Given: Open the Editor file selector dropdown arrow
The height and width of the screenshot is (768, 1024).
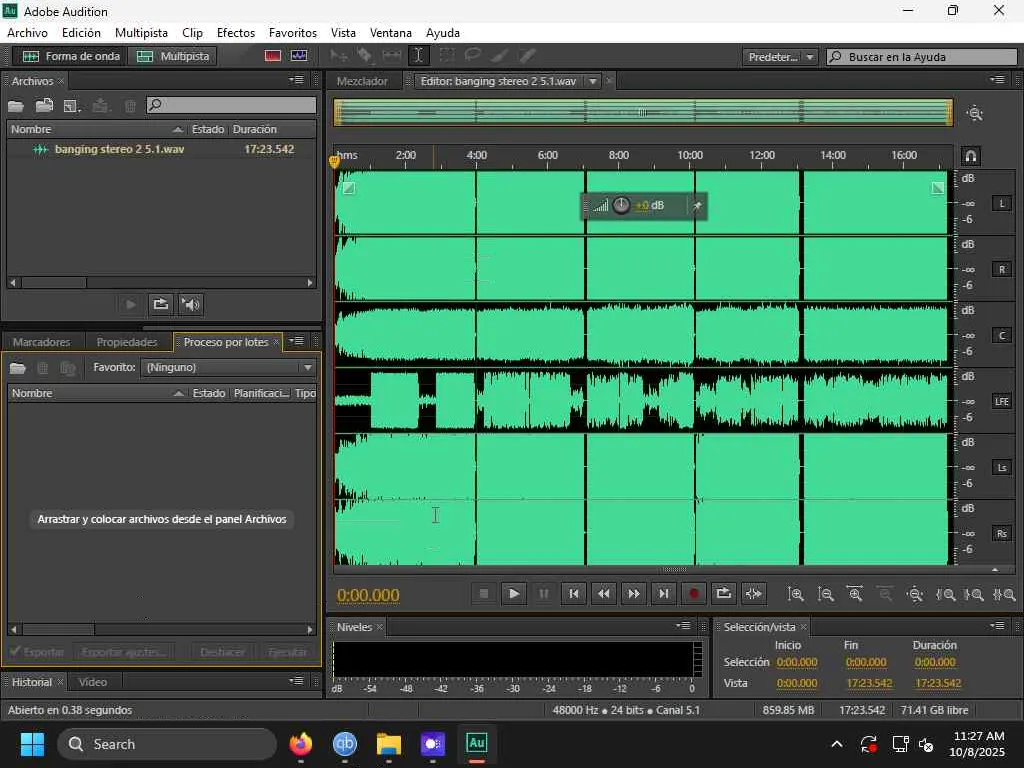Looking at the screenshot, I should coord(592,81).
